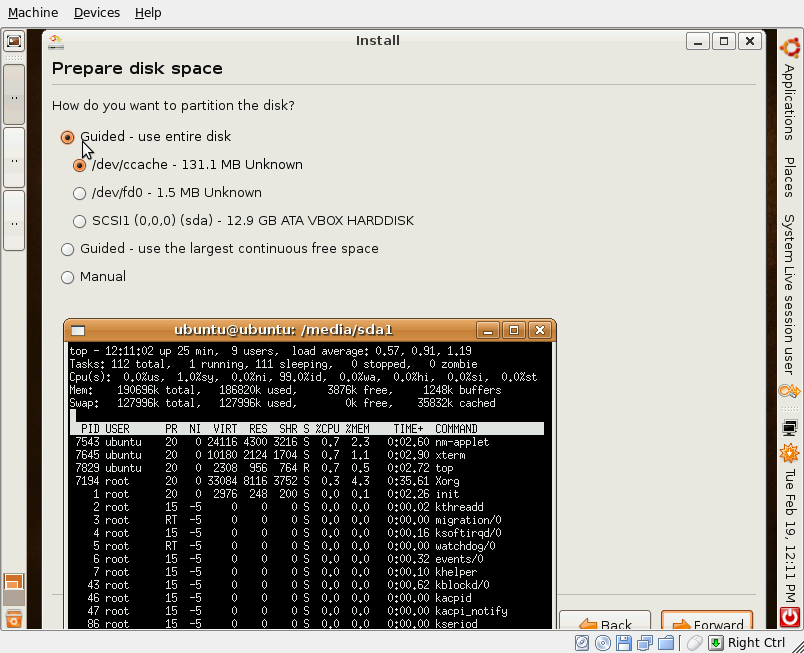Open the network manager applet icon

(x=790, y=427)
